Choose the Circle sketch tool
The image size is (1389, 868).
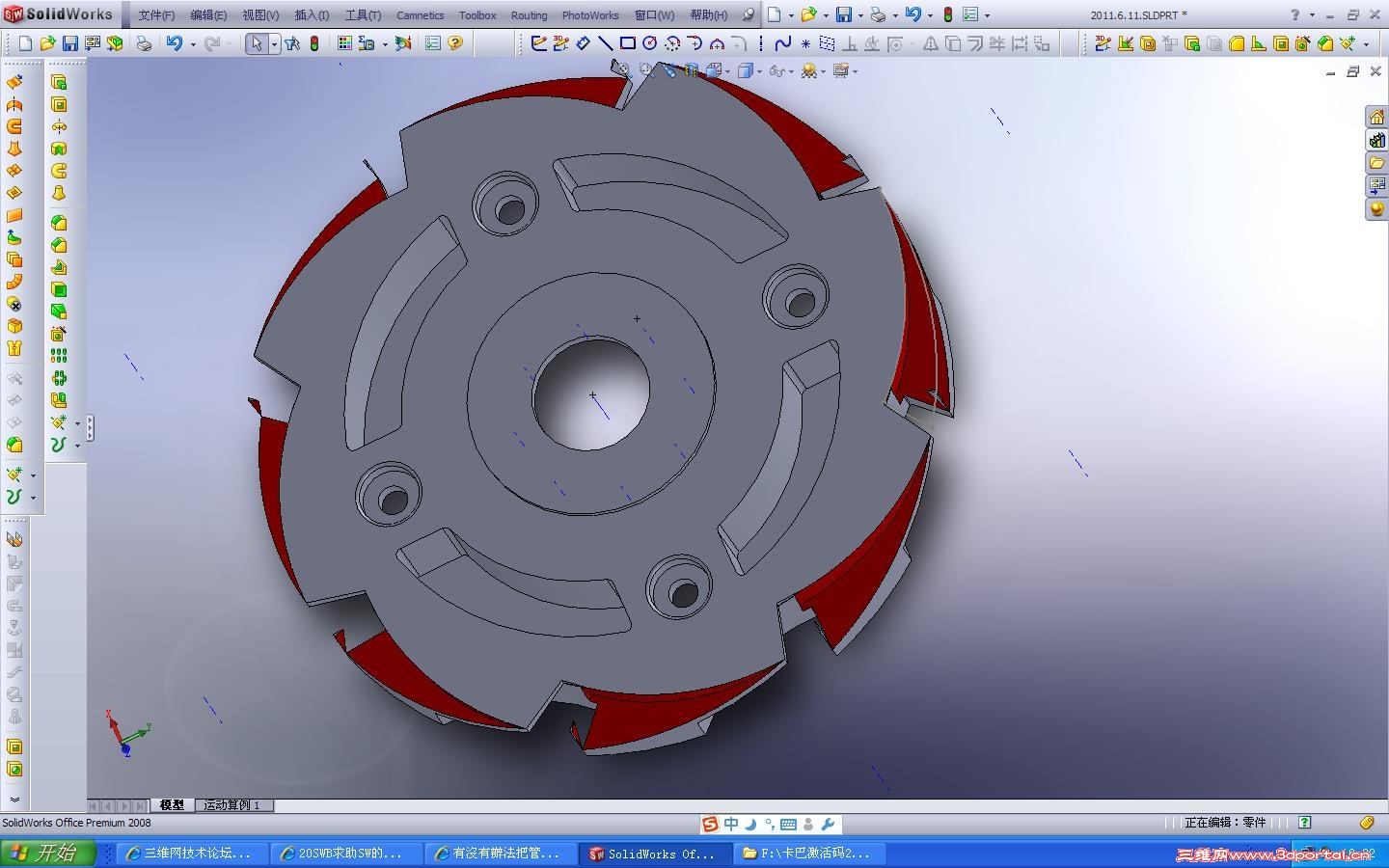tap(650, 43)
